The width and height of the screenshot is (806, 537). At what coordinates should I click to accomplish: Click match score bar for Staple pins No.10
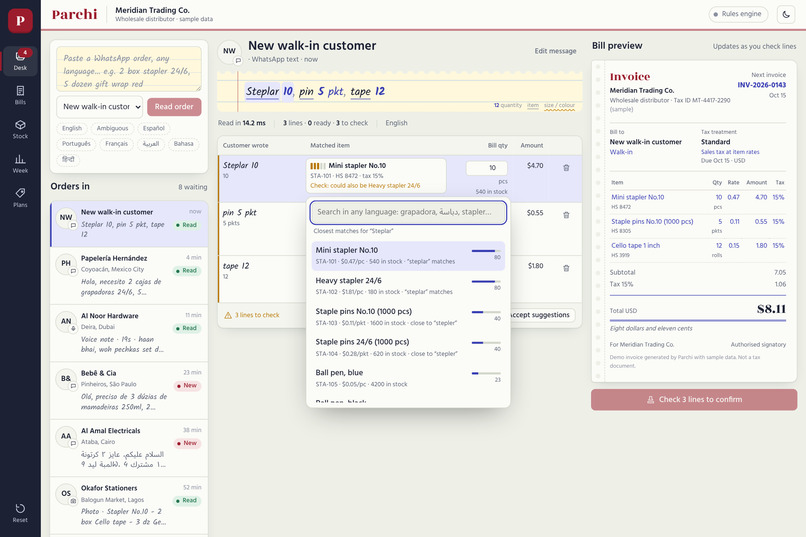point(486,312)
